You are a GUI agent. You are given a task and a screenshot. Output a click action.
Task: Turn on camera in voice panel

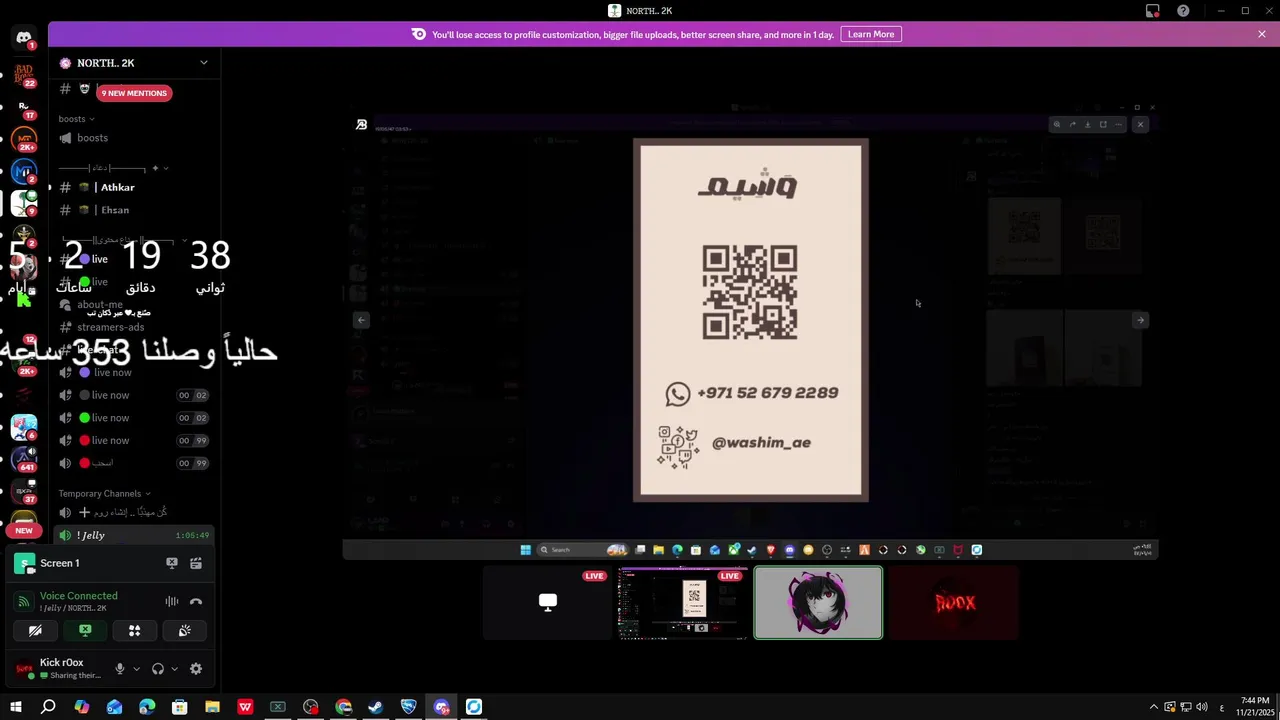35,630
